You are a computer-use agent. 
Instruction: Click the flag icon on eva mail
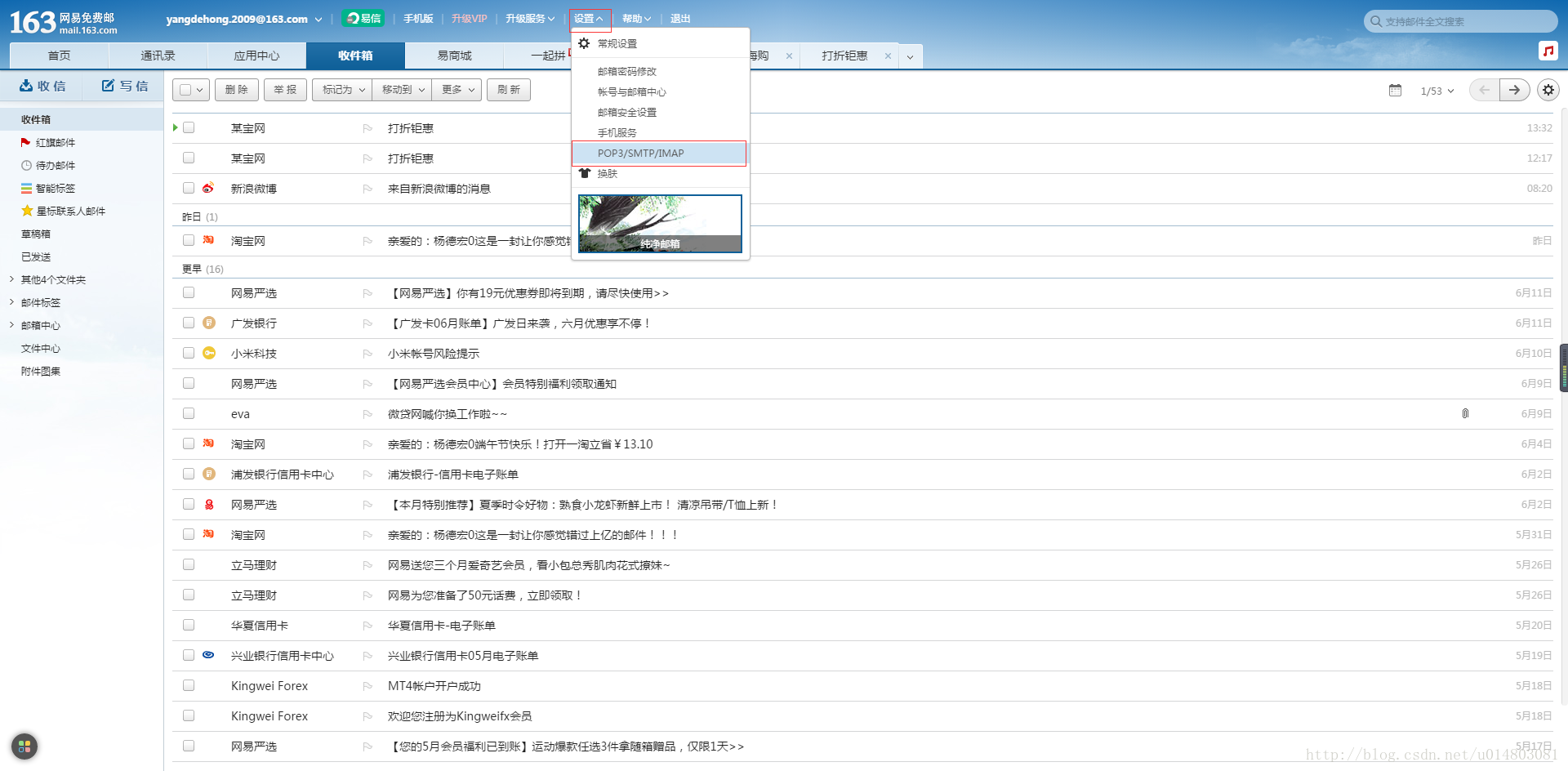(367, 414)
